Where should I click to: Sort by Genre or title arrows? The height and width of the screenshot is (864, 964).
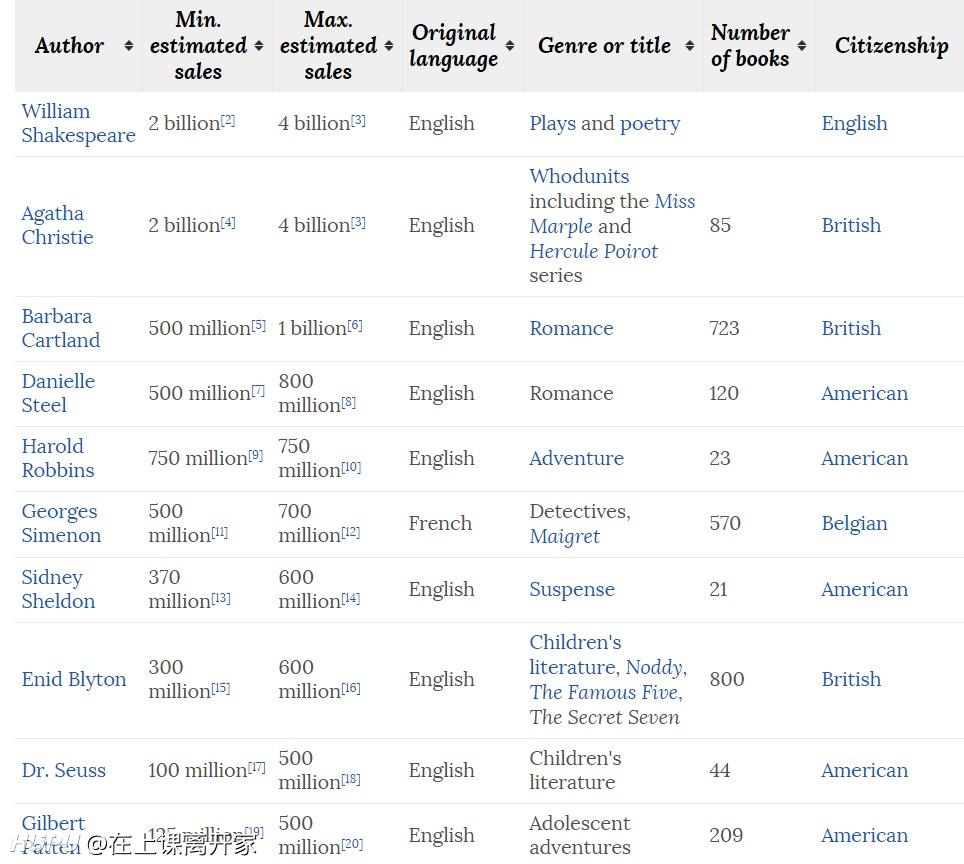[x=690, y=46]
